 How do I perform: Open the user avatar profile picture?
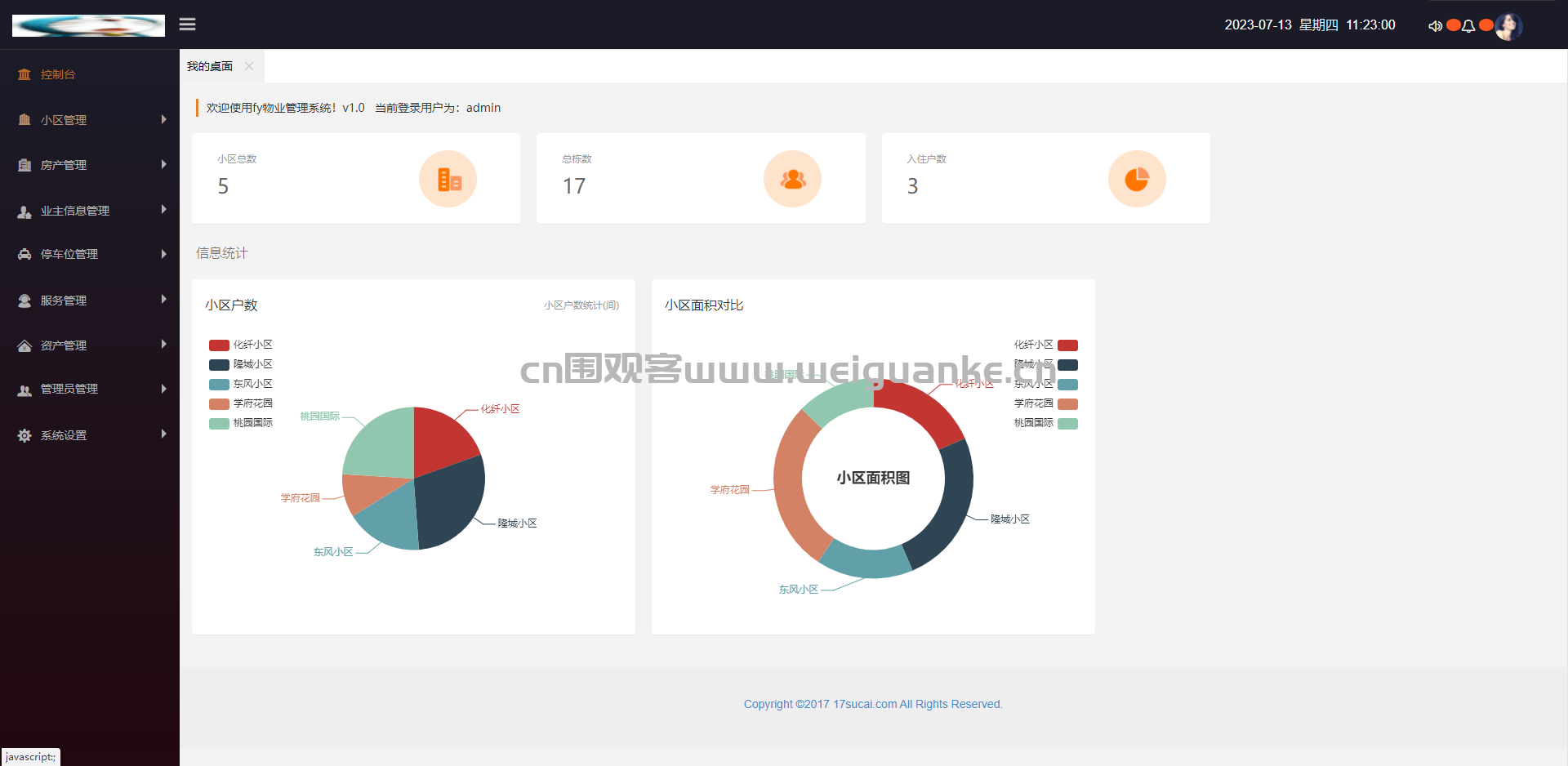1508,26
